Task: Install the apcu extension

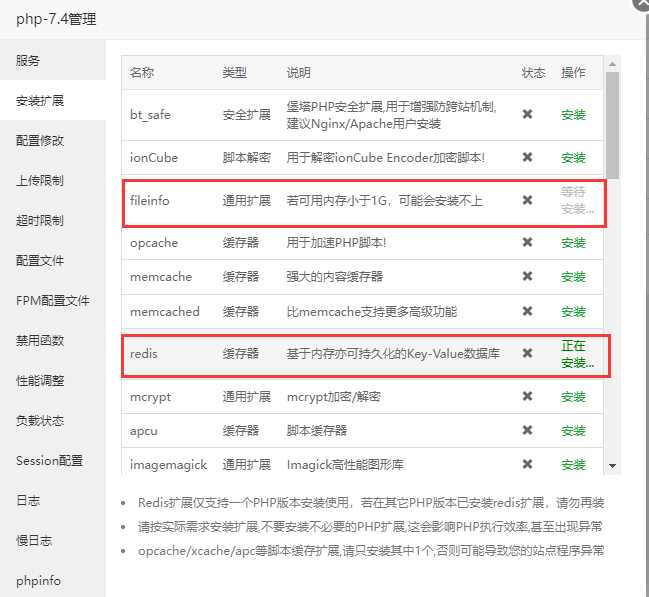Action: pos(573,431)
